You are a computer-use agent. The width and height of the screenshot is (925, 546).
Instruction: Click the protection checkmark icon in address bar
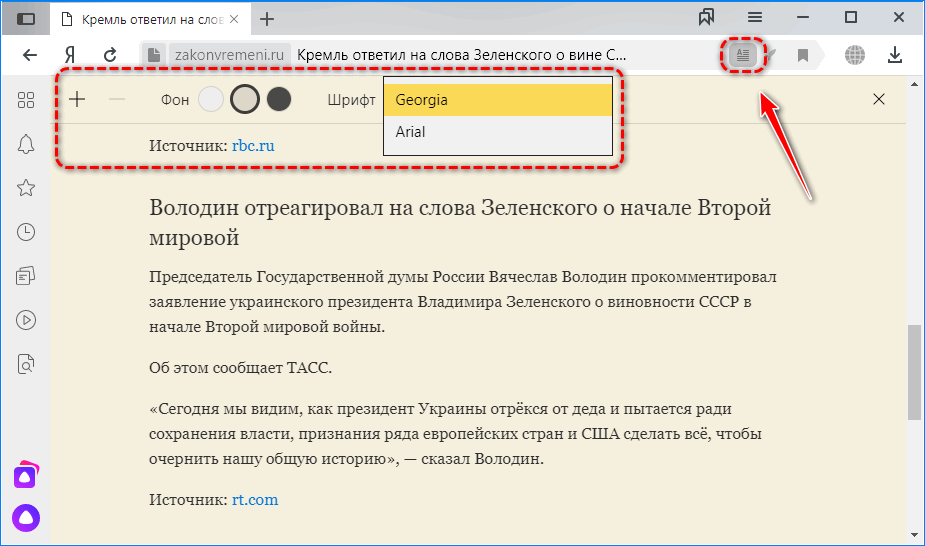click(770, 55)
